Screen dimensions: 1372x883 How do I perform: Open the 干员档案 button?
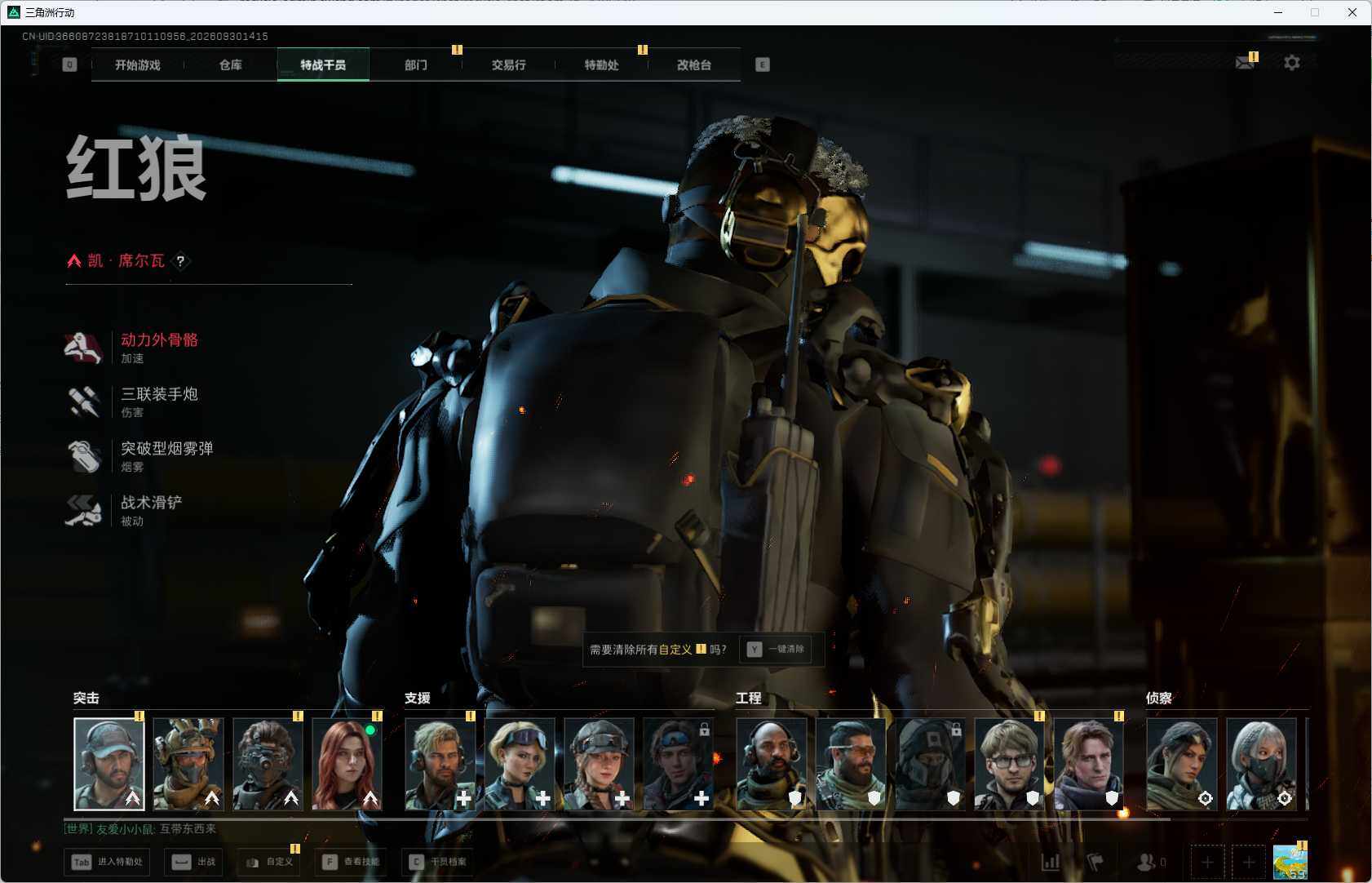click(438, 862)
